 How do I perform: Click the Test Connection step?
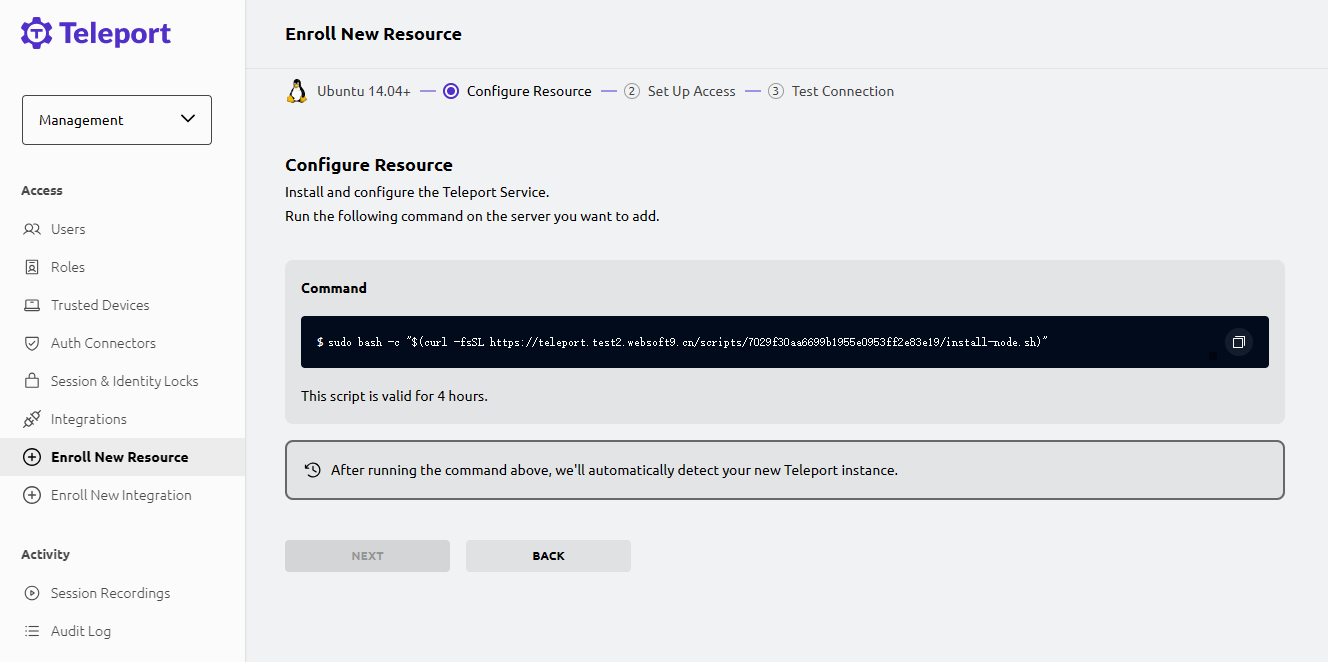[x=842, y=91]
